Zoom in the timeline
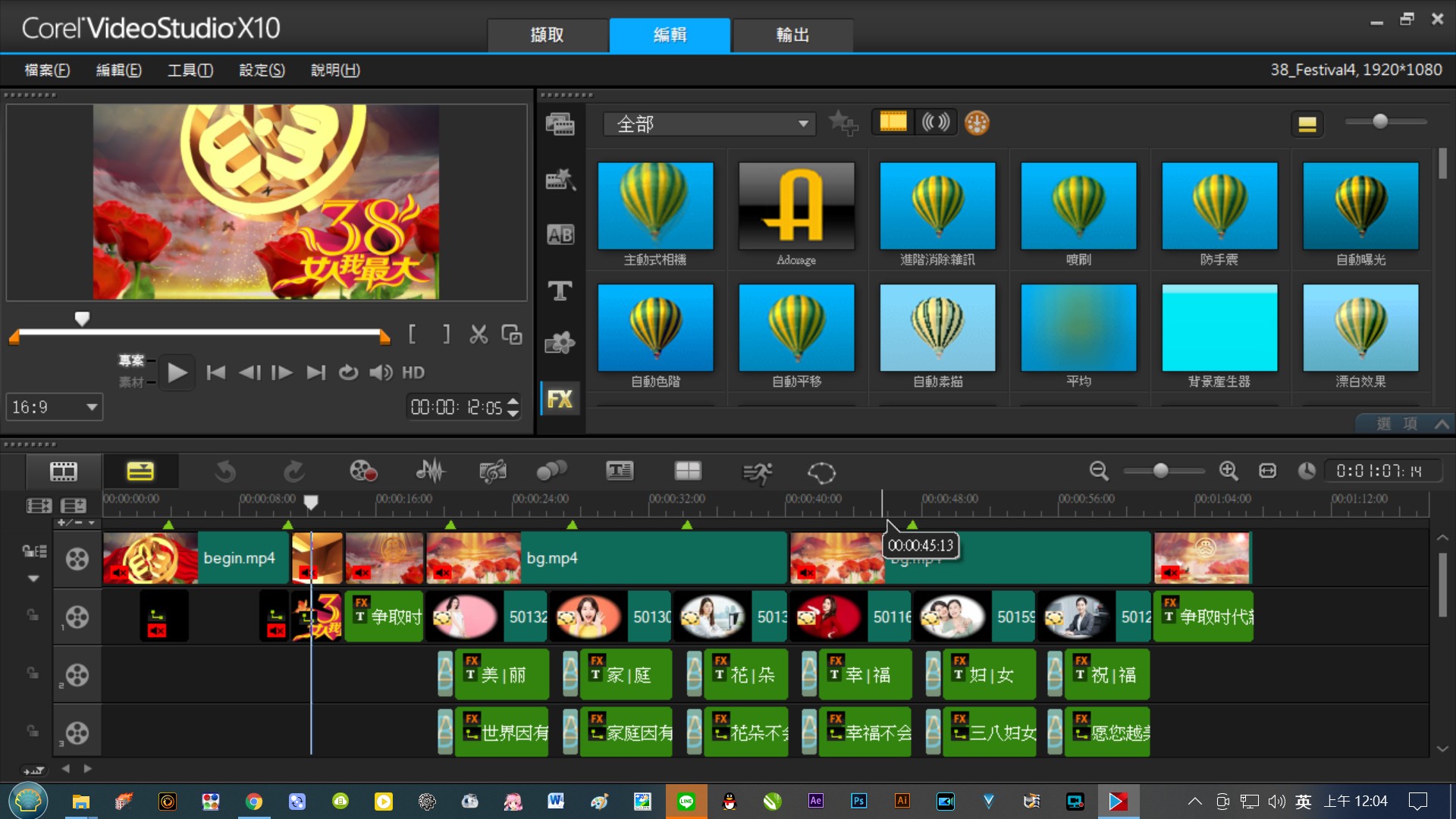Image resolution: width=1456 pixels, height=819 pixels. click(x=1228, y=471)
